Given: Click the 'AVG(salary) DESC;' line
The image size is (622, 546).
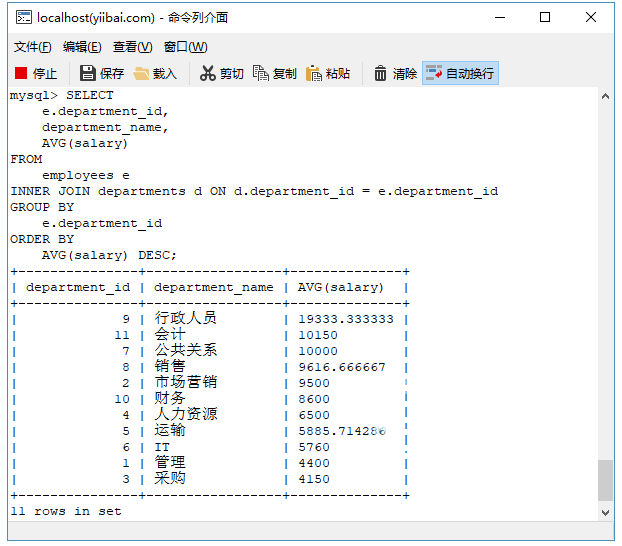Looking at the screenshot, I should [x=109, y=256].
